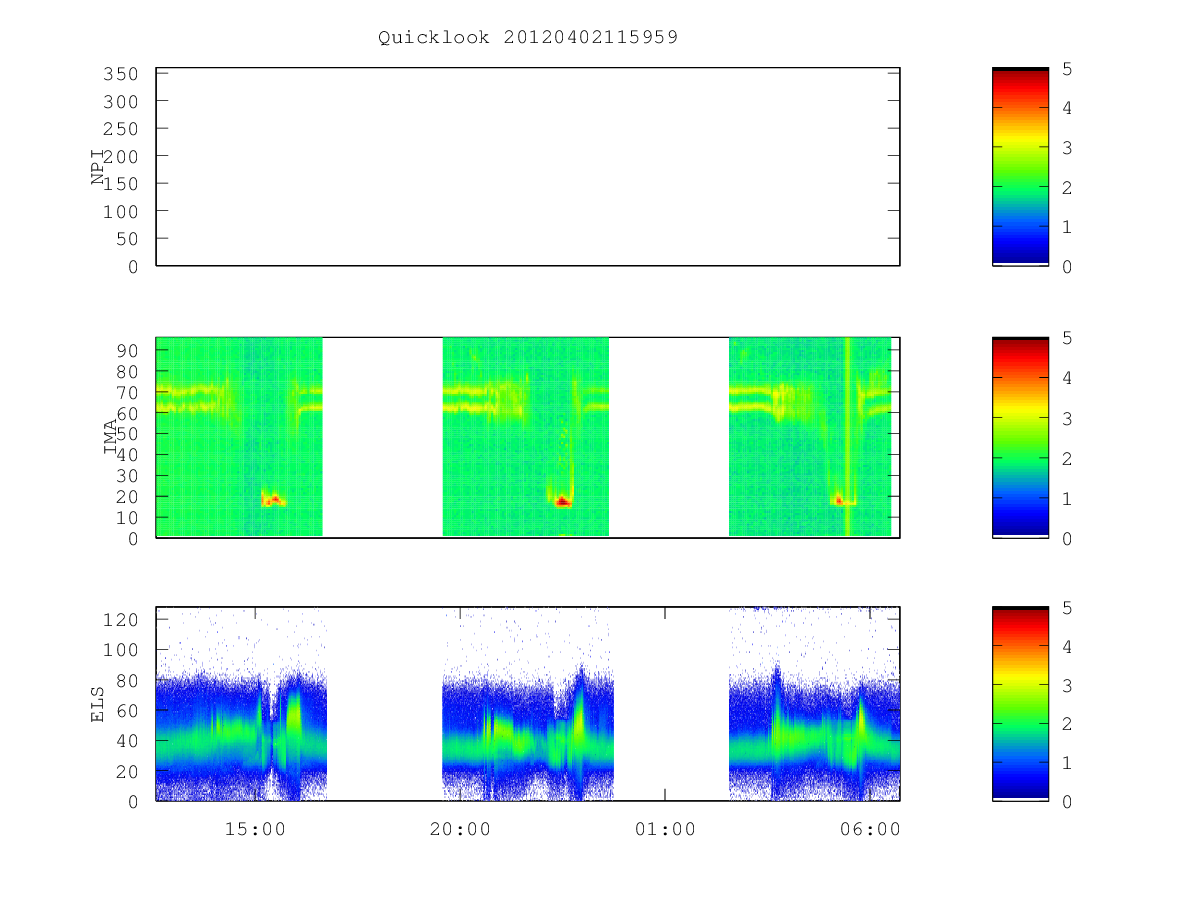
Task: Click the 90 tick on IMA axis
Action: (x=126, y=350)
